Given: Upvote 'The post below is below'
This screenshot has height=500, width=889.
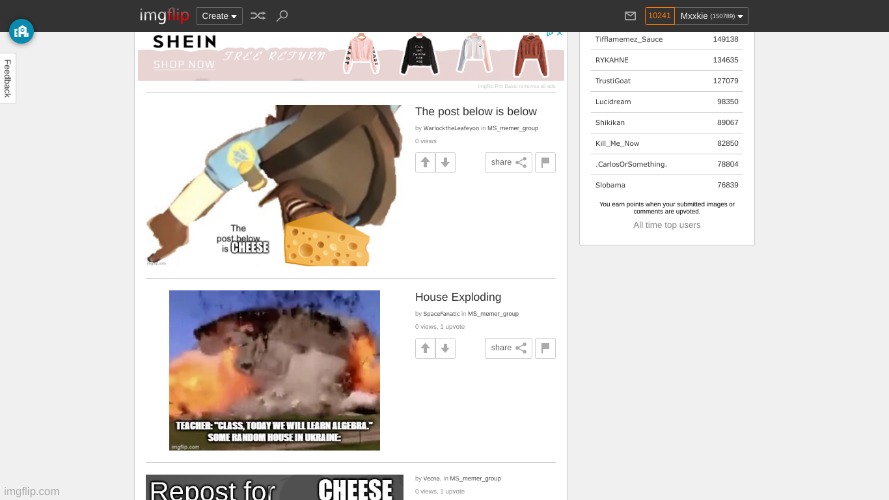Looking at the screenshot, I should click(425, 163).
